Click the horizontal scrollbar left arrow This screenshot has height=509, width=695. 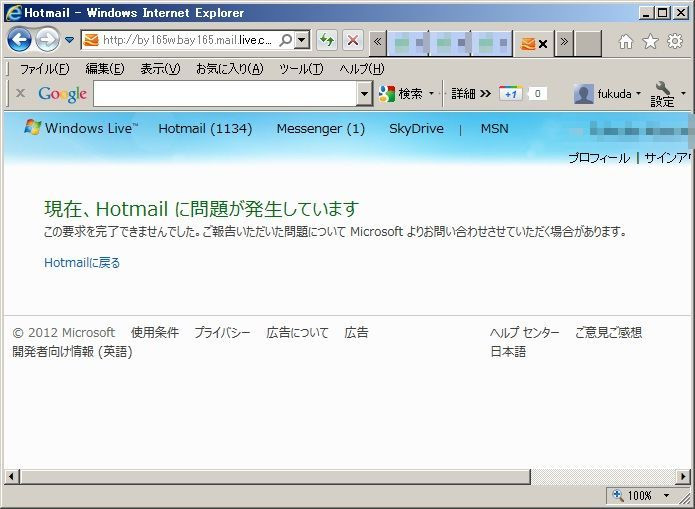pos(11,477)
